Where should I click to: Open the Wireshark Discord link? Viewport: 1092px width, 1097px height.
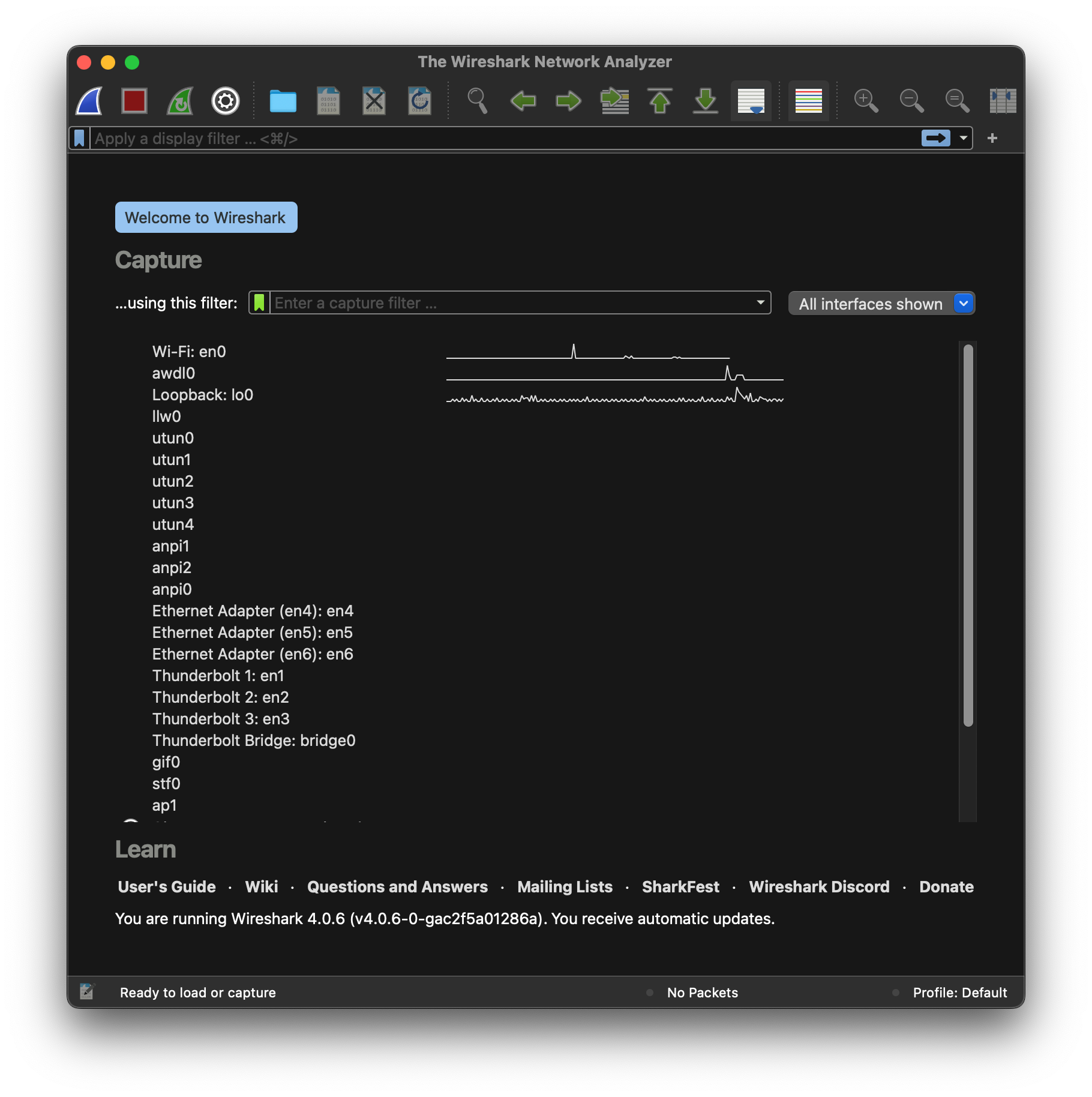point(819,886)
